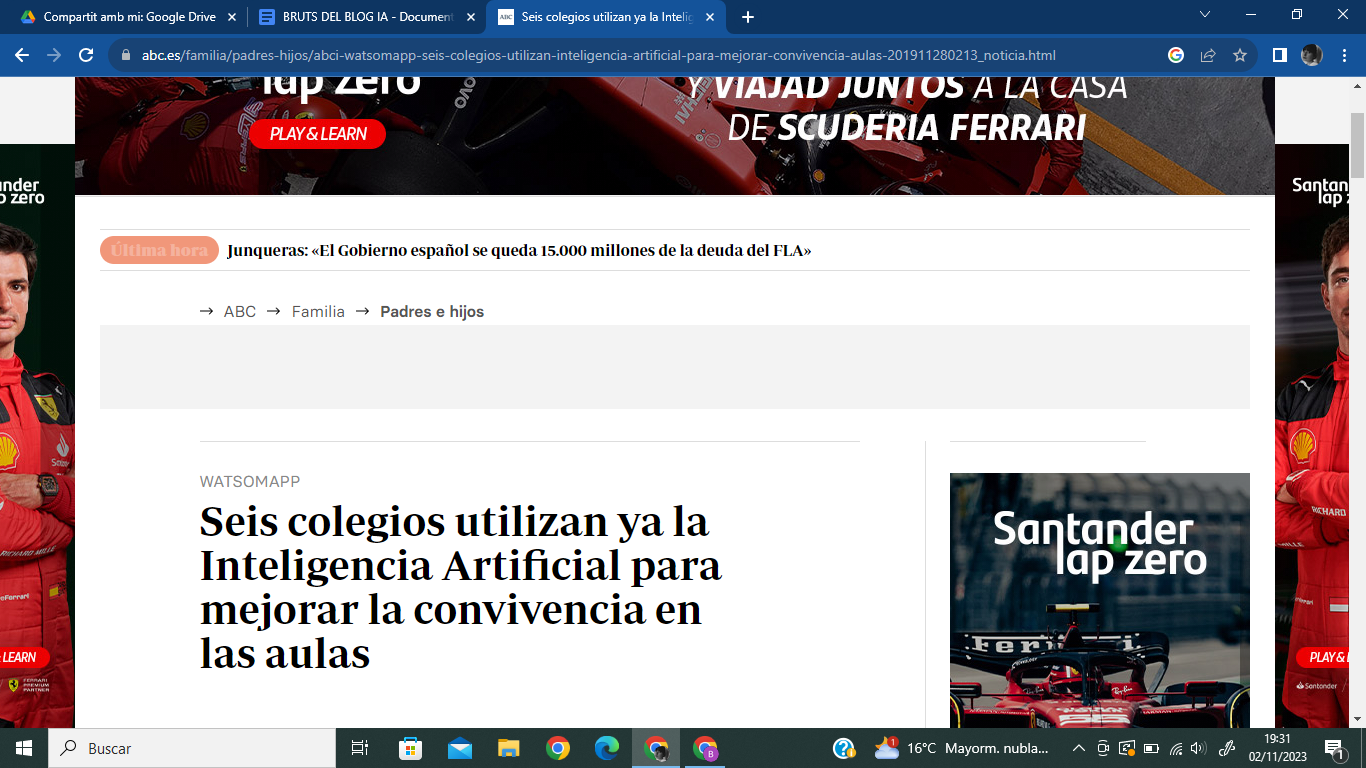Open the Chrome profile avatar menu
The height and width of the screenshot is (768, 1366).
click(x=1311, y=55)
